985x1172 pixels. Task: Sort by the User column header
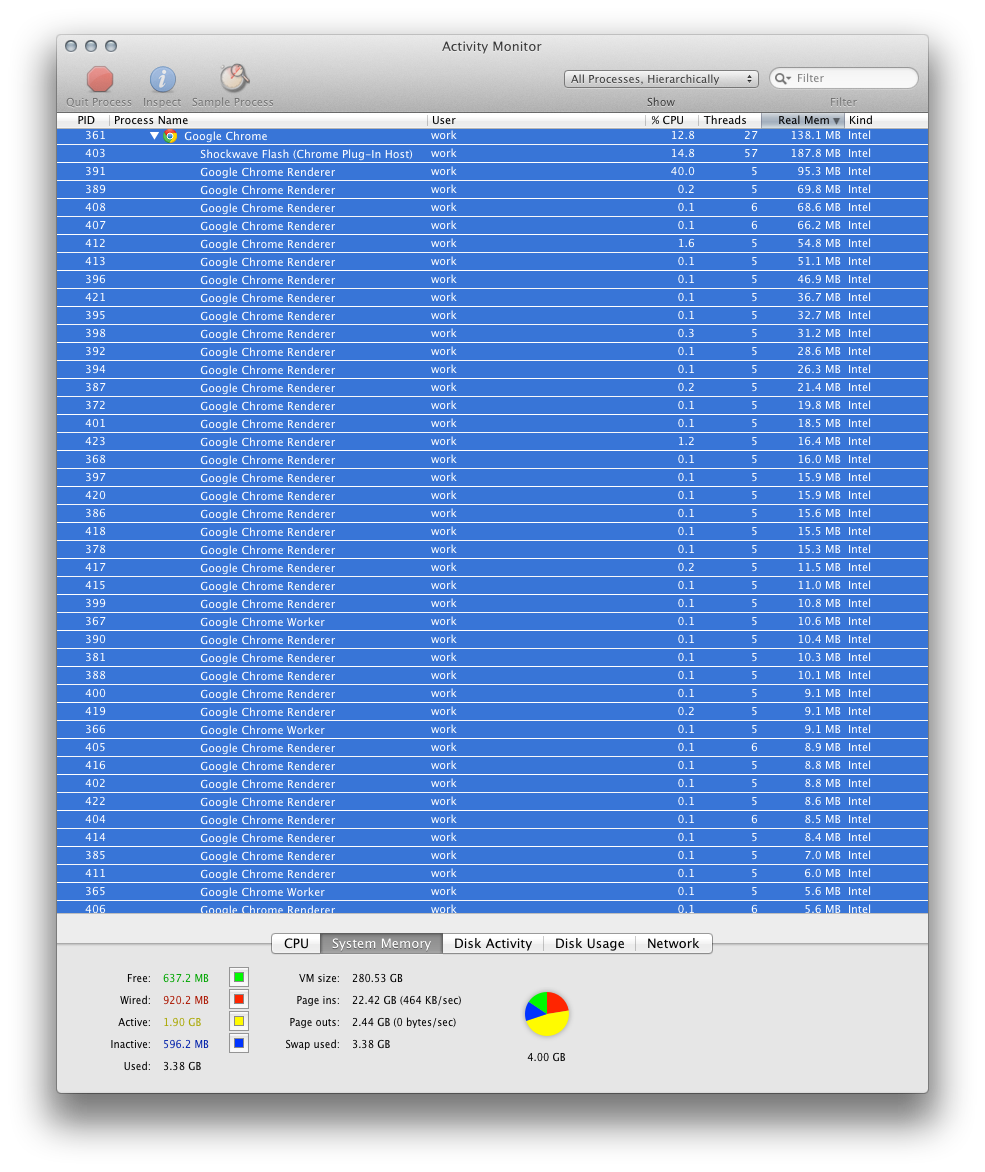(x=536, y=120)
